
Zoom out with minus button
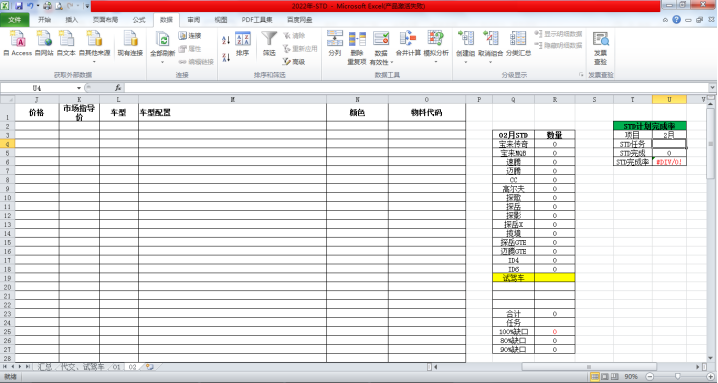649,377
